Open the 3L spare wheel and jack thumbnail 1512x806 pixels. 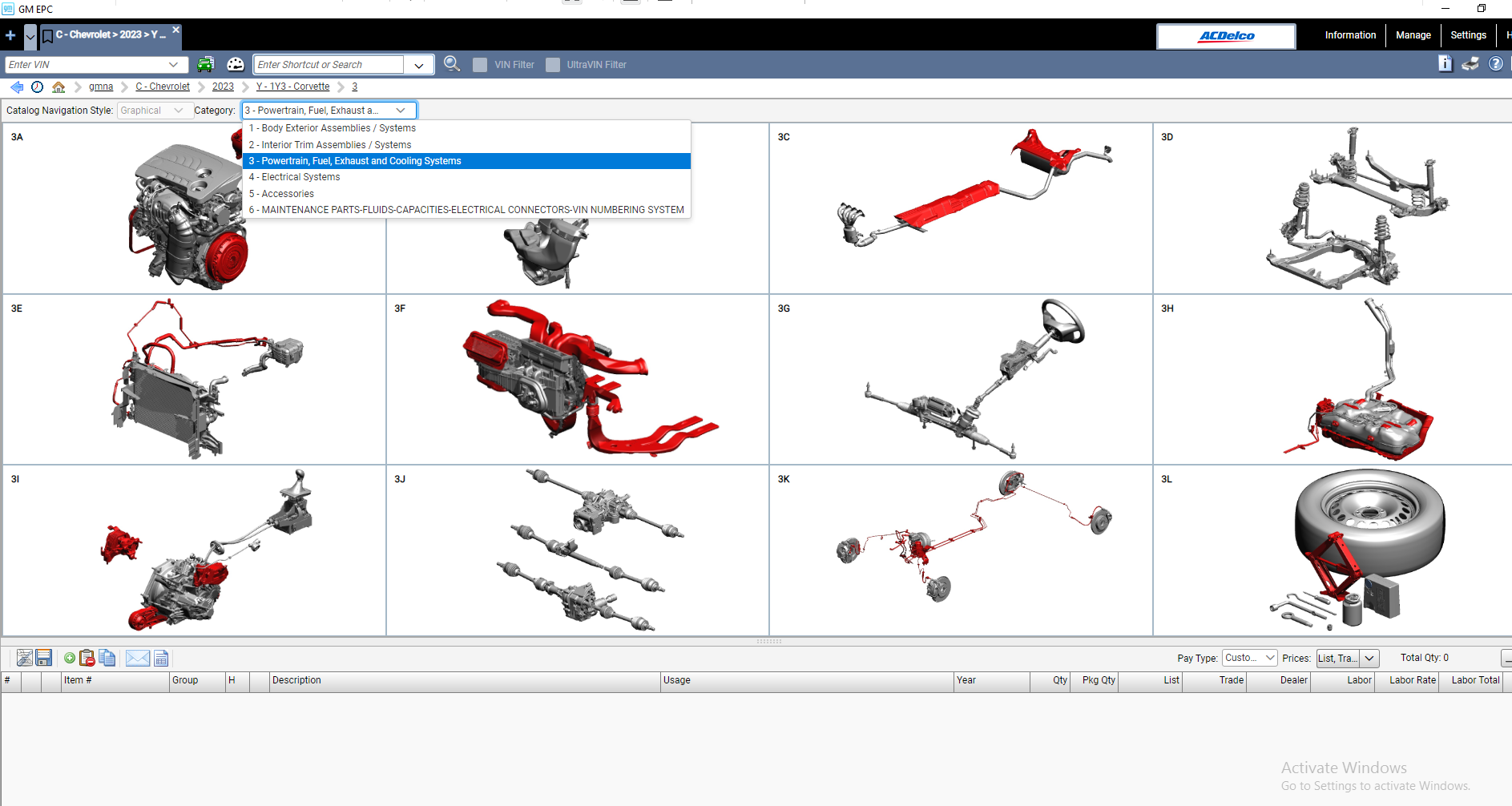[1332, 550]
